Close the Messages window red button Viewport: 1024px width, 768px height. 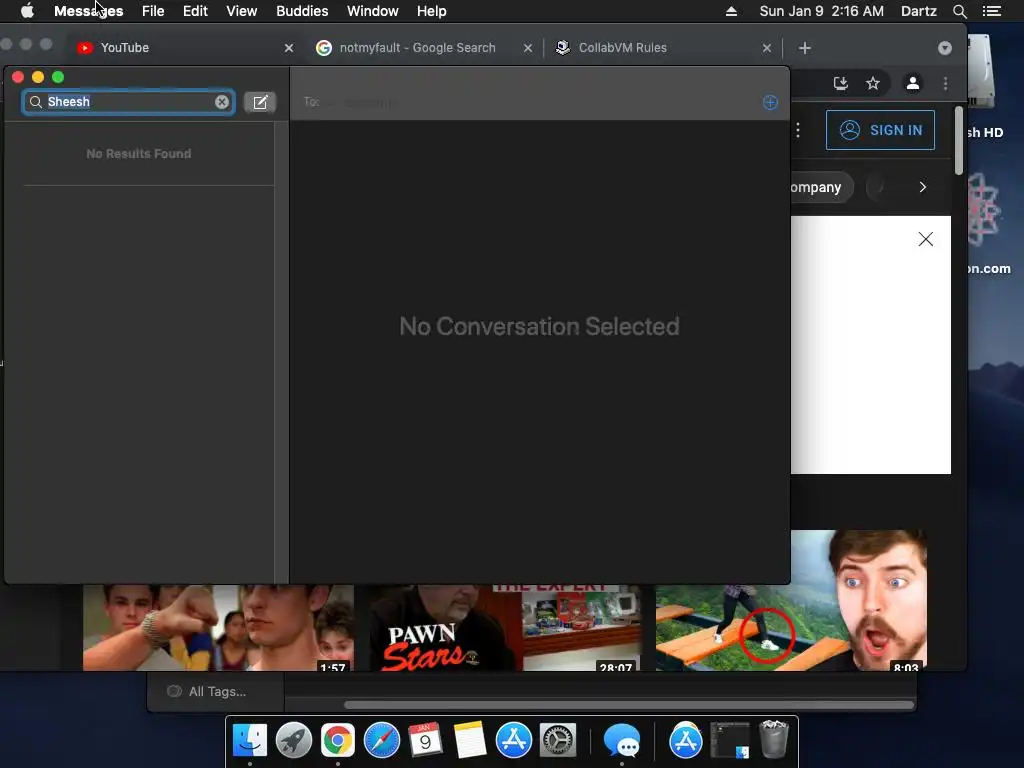(x=18, y=77)
